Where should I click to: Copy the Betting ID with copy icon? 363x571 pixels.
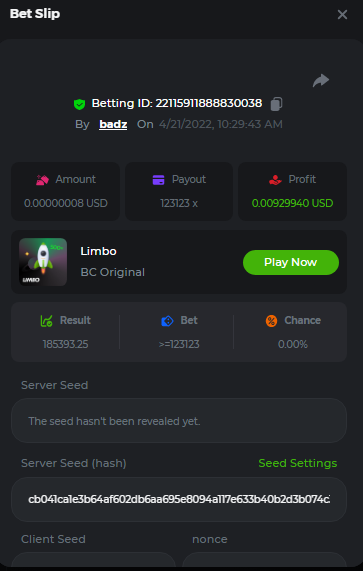(276, 104)
